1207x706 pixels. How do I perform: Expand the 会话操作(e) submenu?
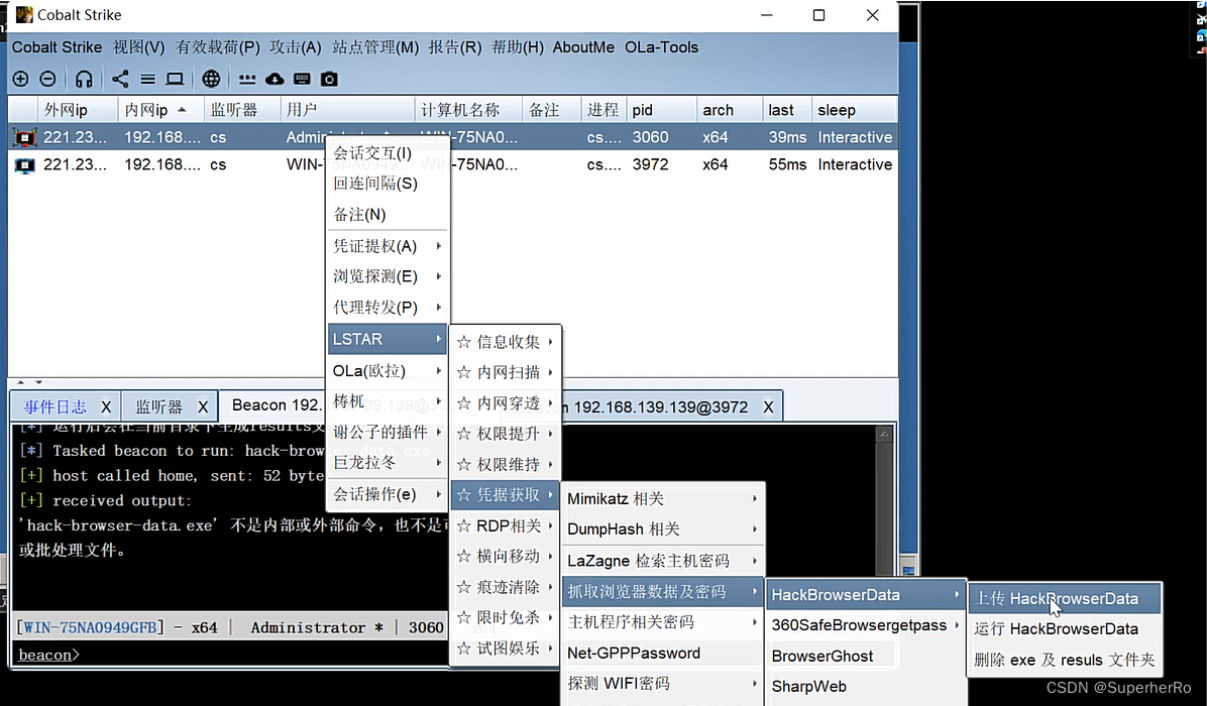387,494
